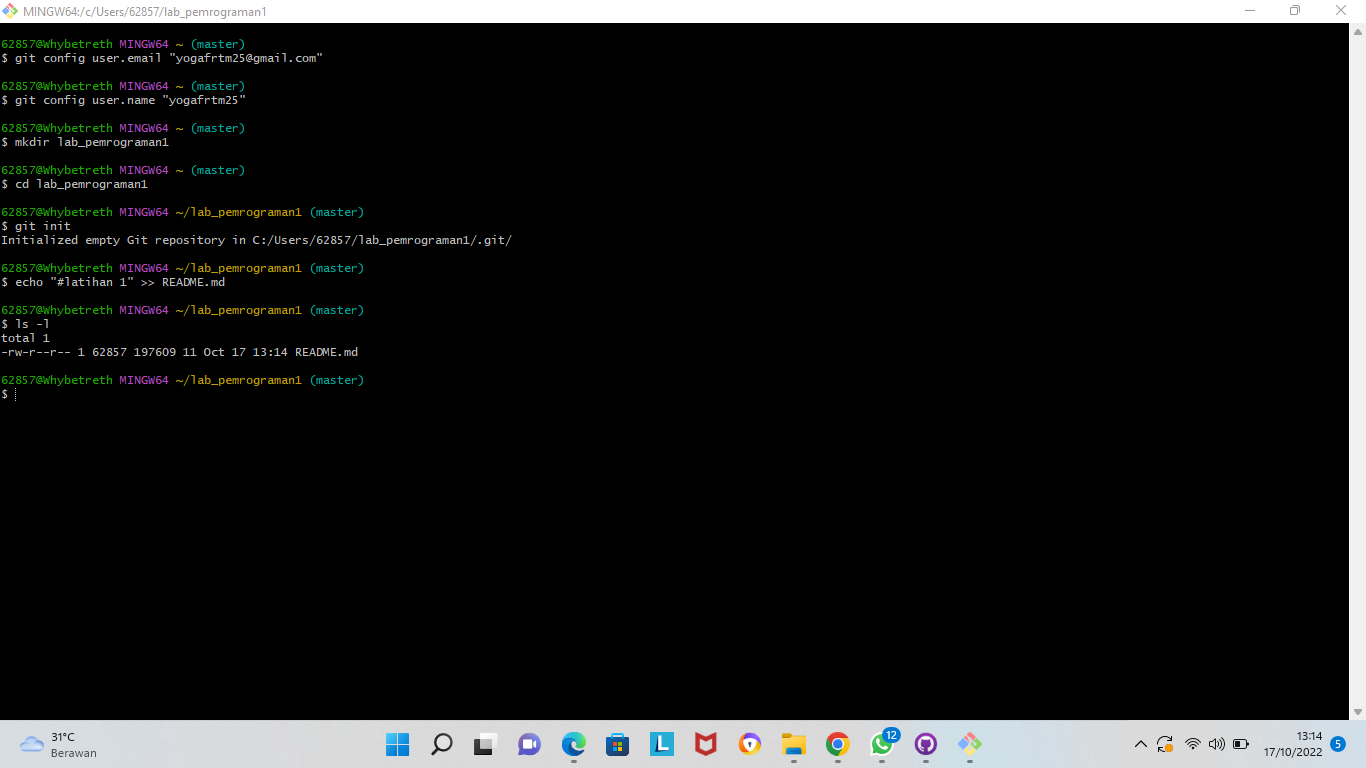Launch Google Chrome from the taskbar
This screenshot has height=768, width=1366.
tap(837, 744)
